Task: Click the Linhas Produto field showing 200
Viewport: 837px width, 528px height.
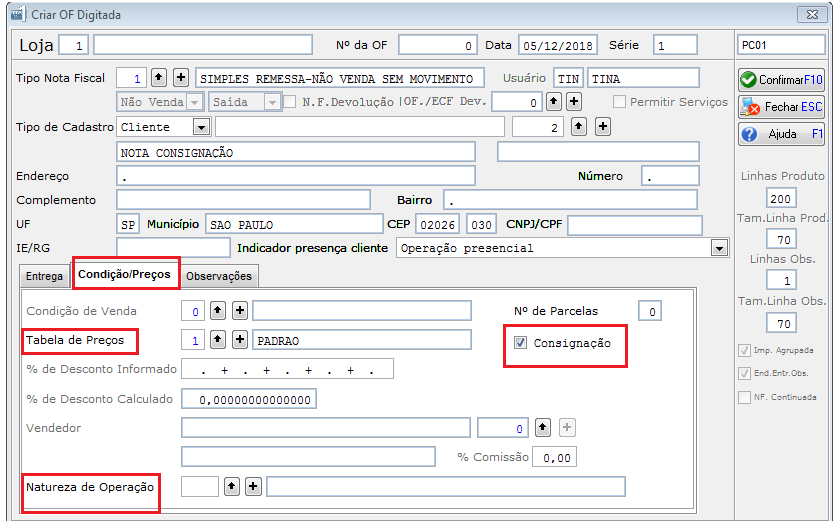Action: click(x=781, y=198)
